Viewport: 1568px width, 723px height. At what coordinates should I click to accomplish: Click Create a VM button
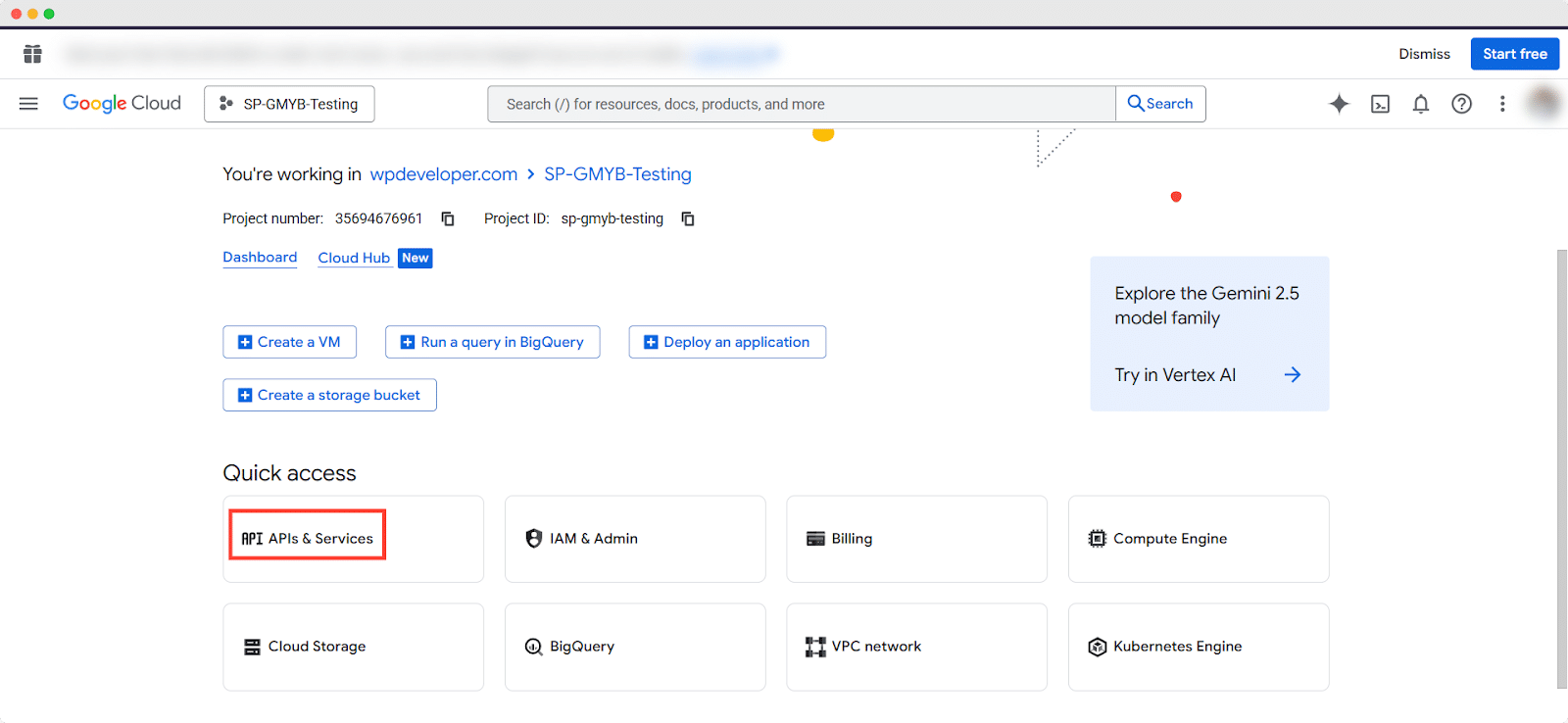pos(289,342)
